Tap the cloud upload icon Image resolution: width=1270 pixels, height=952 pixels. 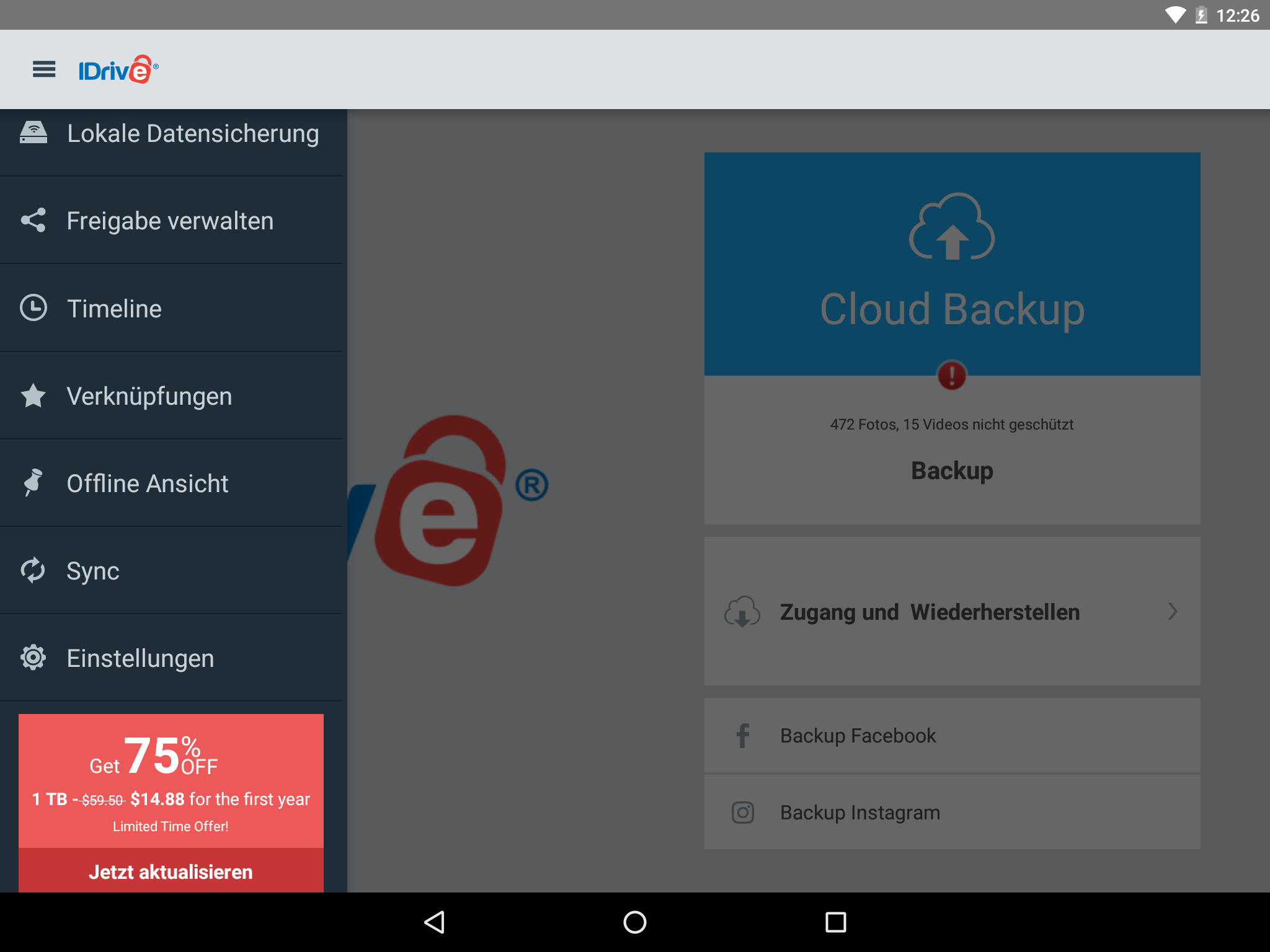[952, 227]
